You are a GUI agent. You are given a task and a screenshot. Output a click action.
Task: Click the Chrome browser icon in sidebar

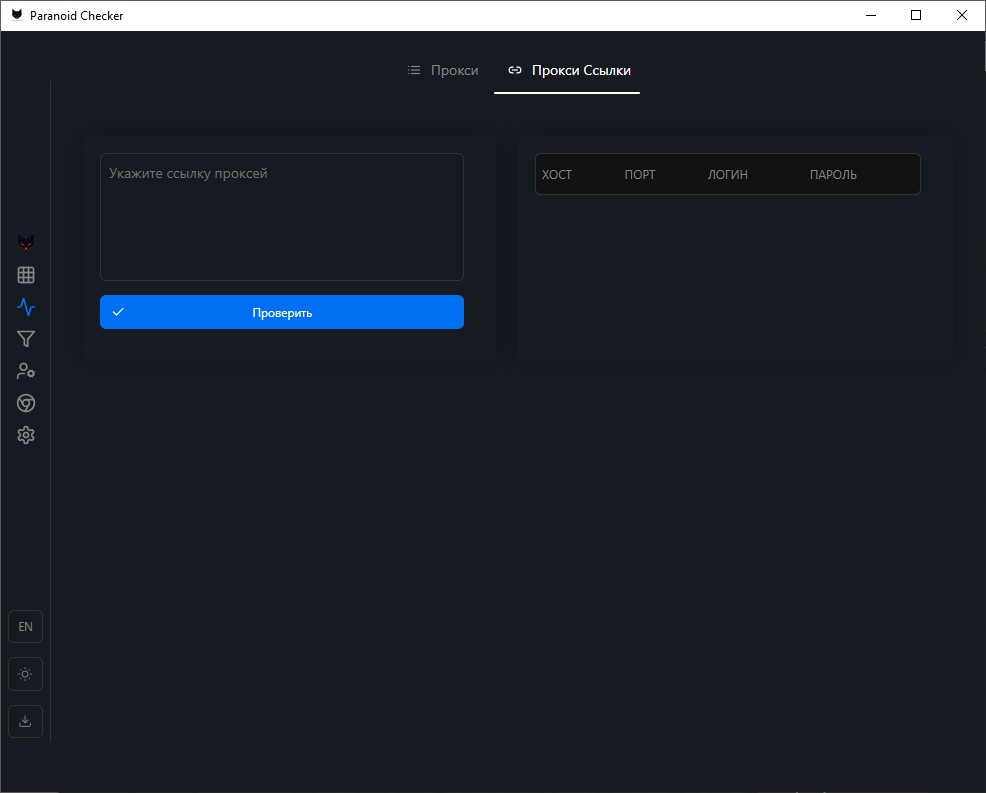click(x=26, y=403)
